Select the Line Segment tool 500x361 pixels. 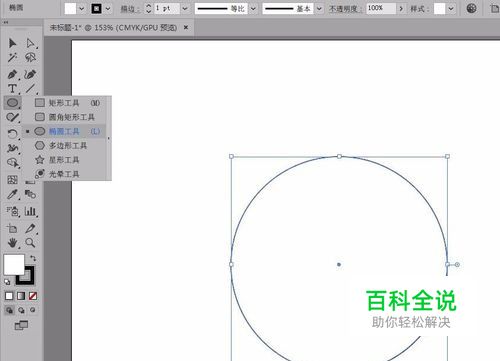[x=30, y=88]
